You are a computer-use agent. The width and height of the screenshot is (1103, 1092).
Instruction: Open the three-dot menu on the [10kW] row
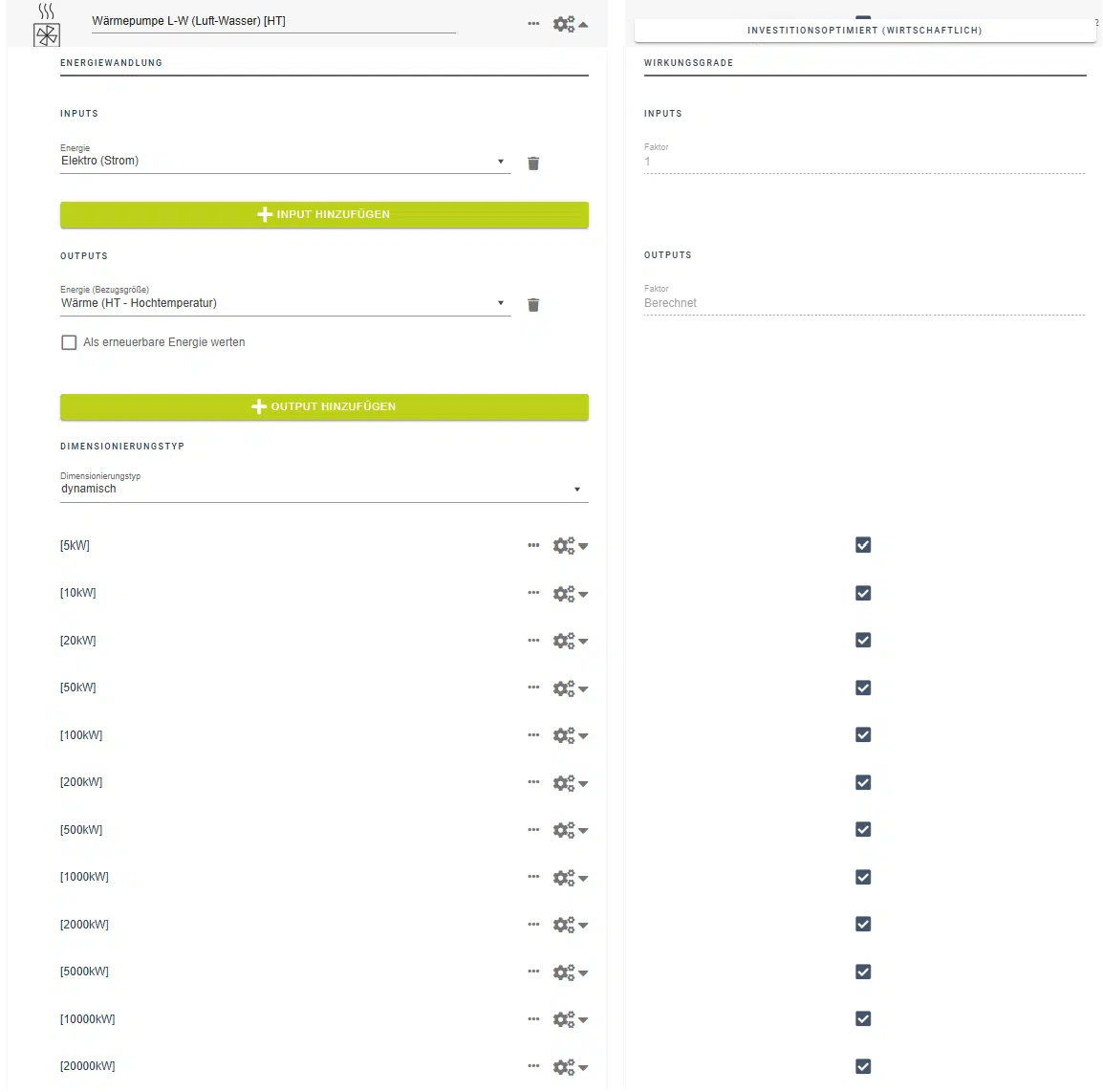[533, 593]
